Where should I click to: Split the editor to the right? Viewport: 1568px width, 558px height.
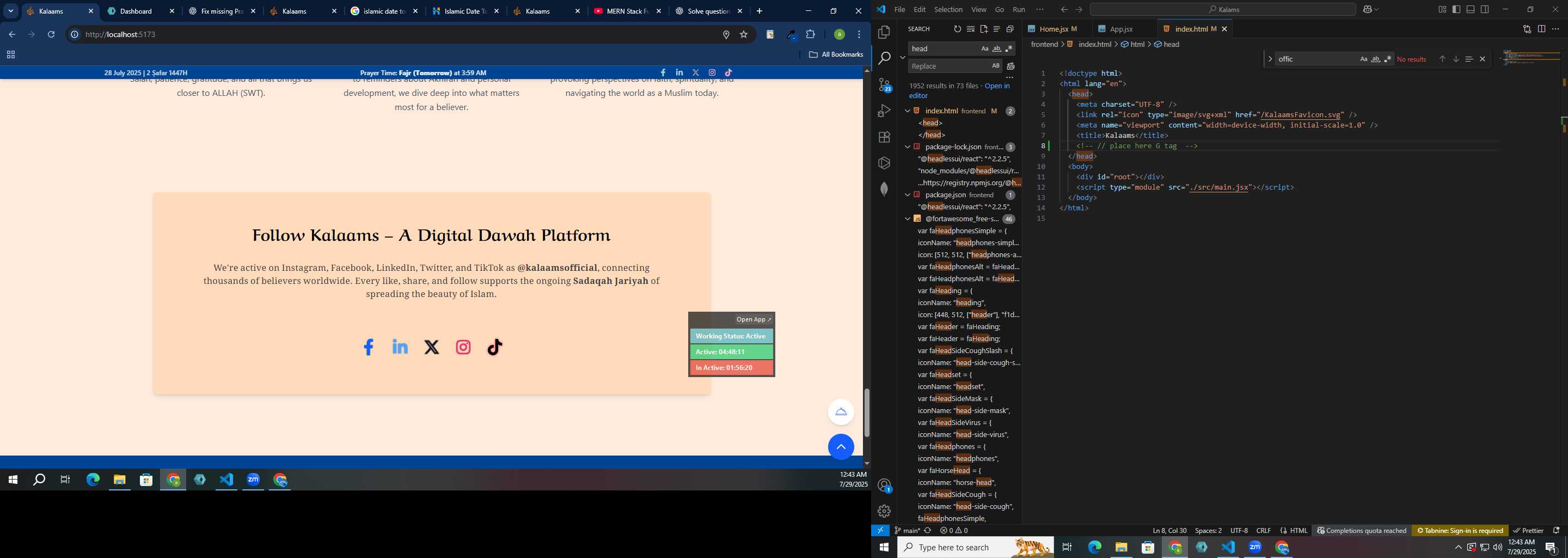coord(1541,29)
